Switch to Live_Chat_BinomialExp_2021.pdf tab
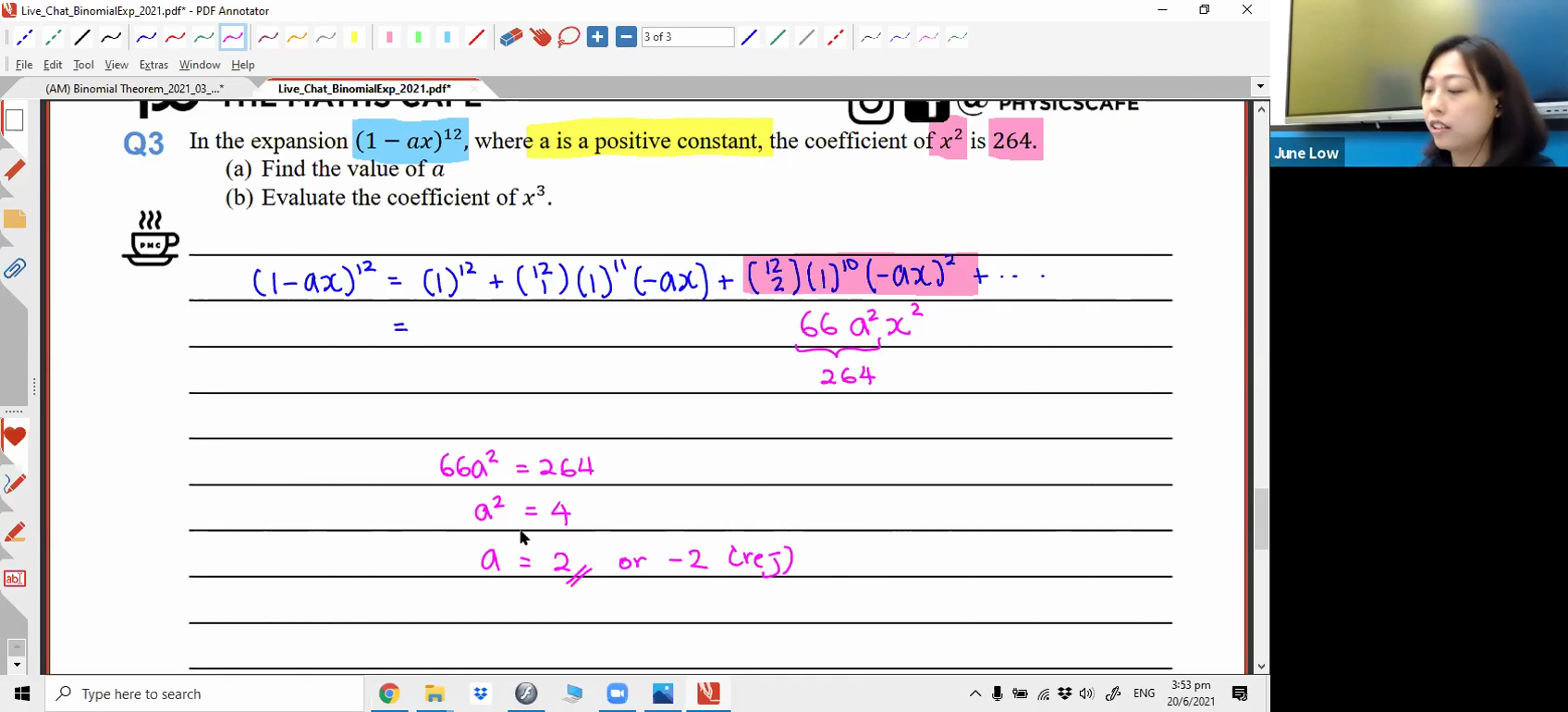This screenshot has height=712, width=1568. click(x=364, y=89)
